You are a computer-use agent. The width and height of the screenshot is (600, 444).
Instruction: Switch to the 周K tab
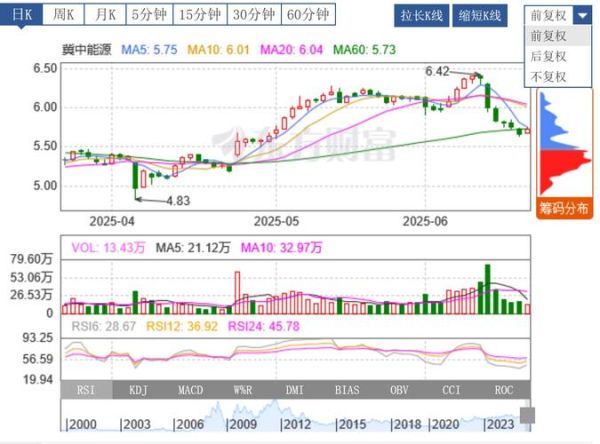[x=63, y=16]
